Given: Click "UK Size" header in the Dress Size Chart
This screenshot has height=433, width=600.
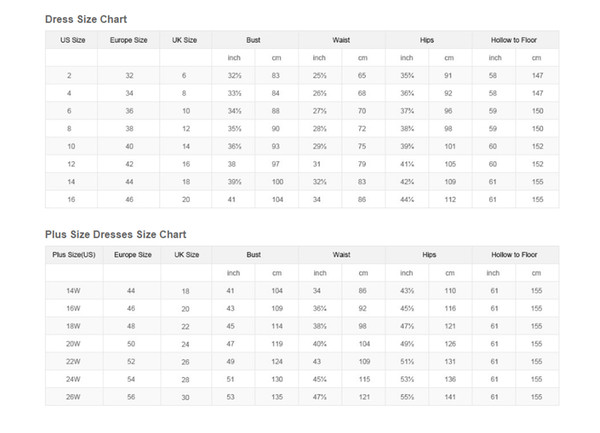Looking at the screenshot, I should tap(184, 40).
